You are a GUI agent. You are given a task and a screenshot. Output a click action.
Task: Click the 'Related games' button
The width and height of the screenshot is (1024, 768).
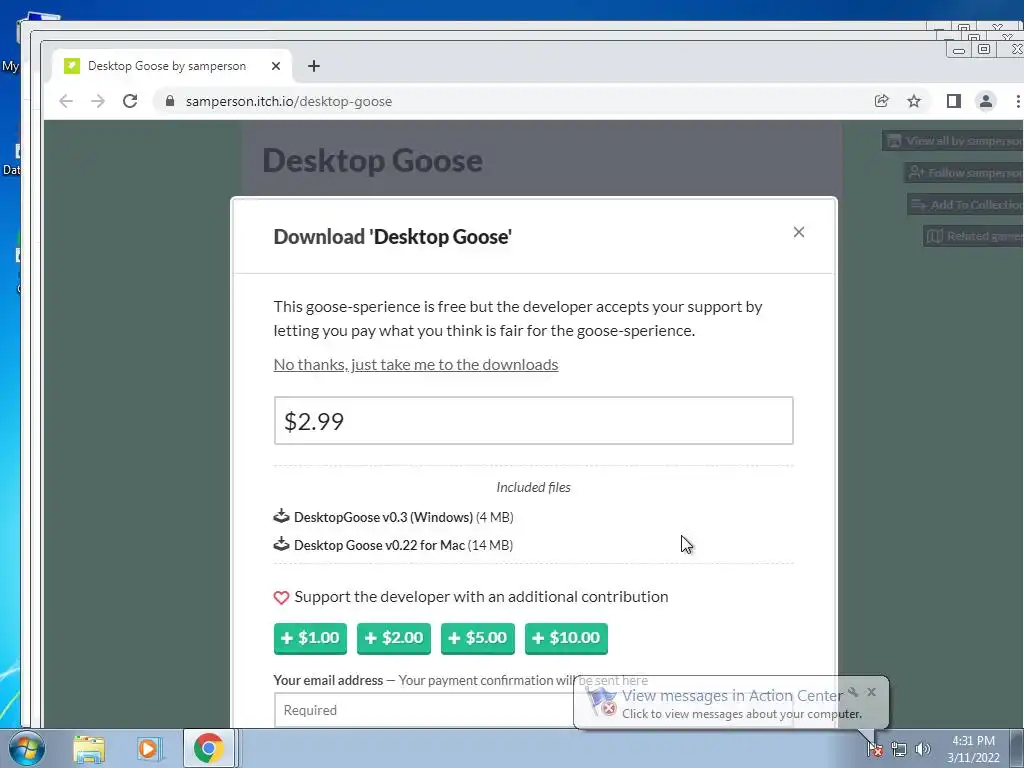(x=974, y=236)
